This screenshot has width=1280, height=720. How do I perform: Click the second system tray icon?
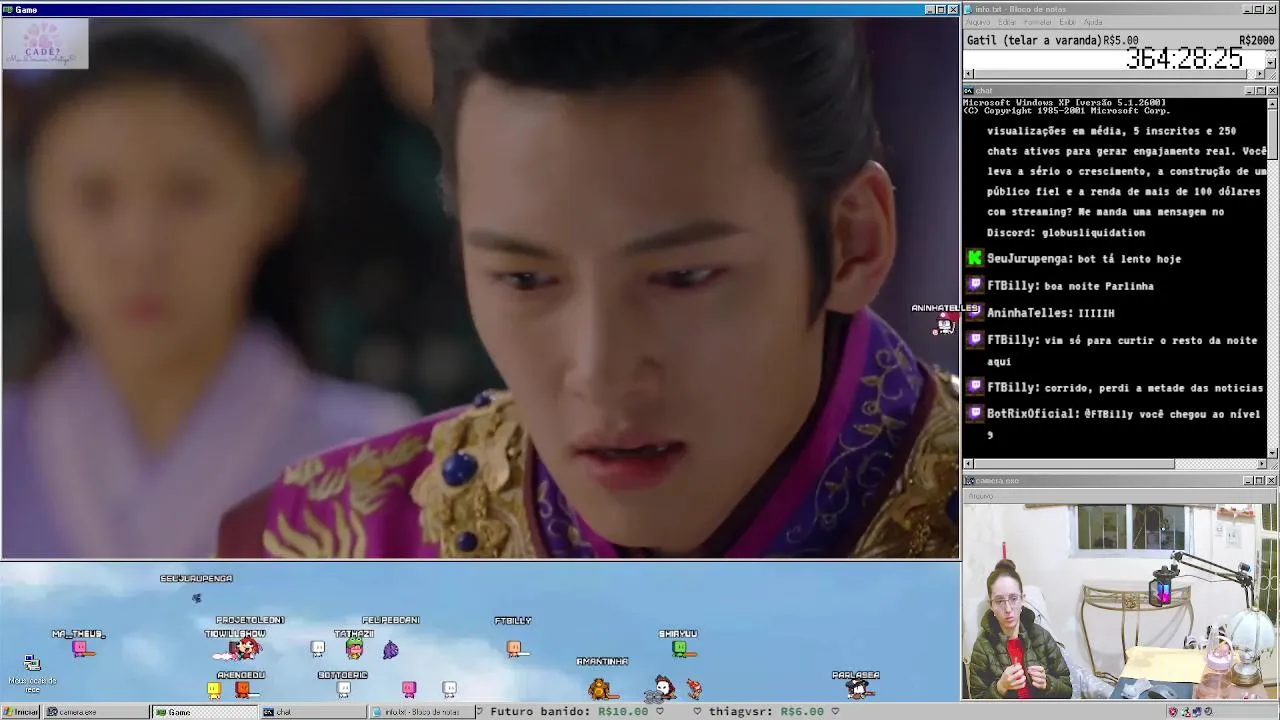1185,712
